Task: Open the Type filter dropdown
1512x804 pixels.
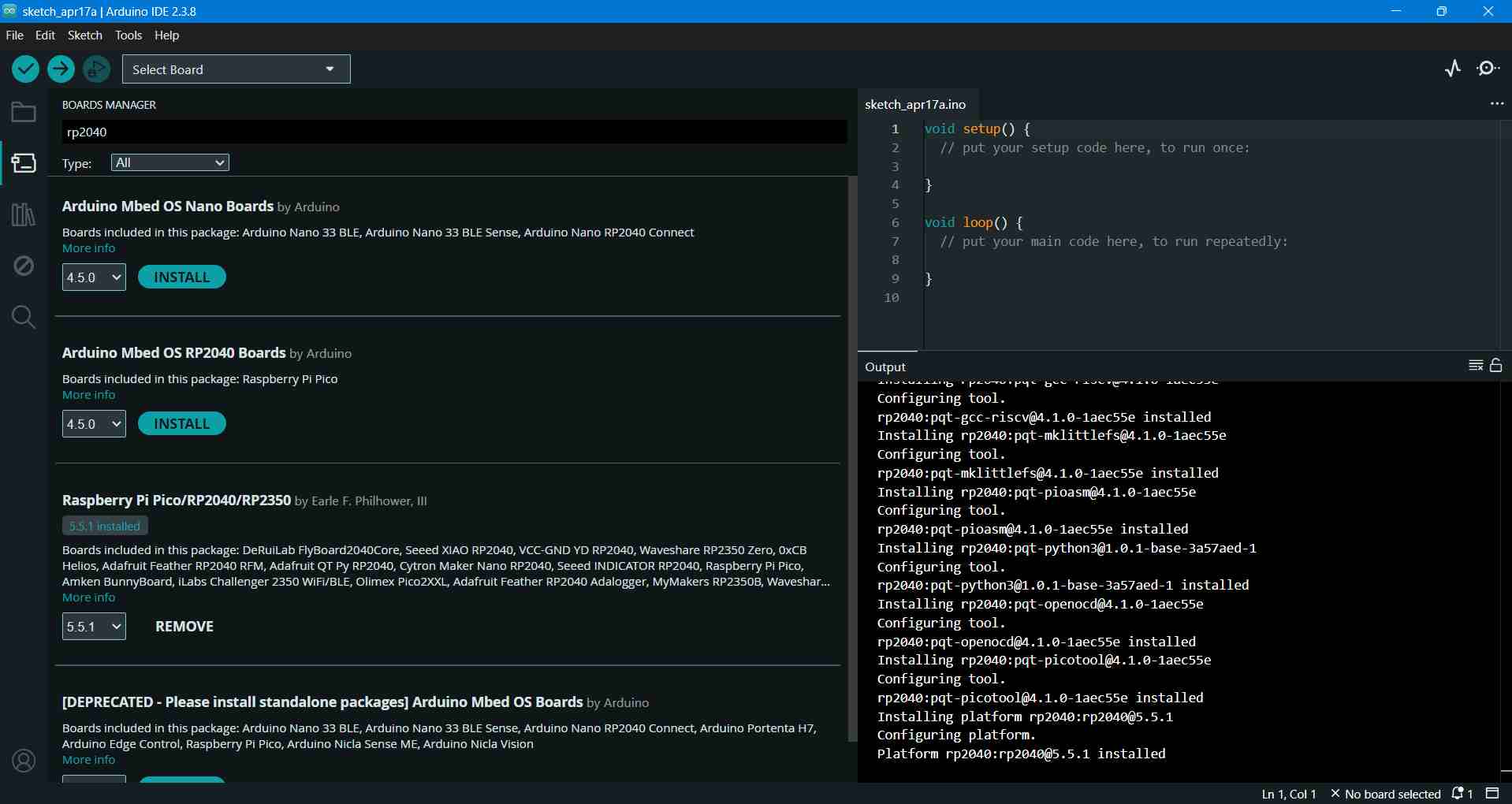Action: [170, 162]
